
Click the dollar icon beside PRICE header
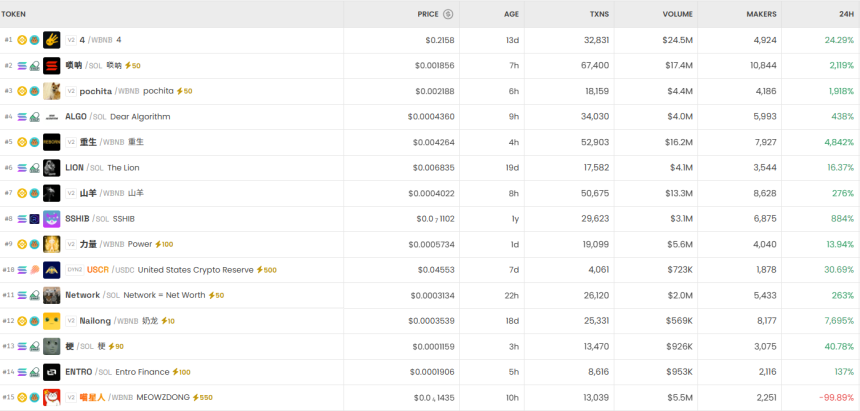(448, 14)
